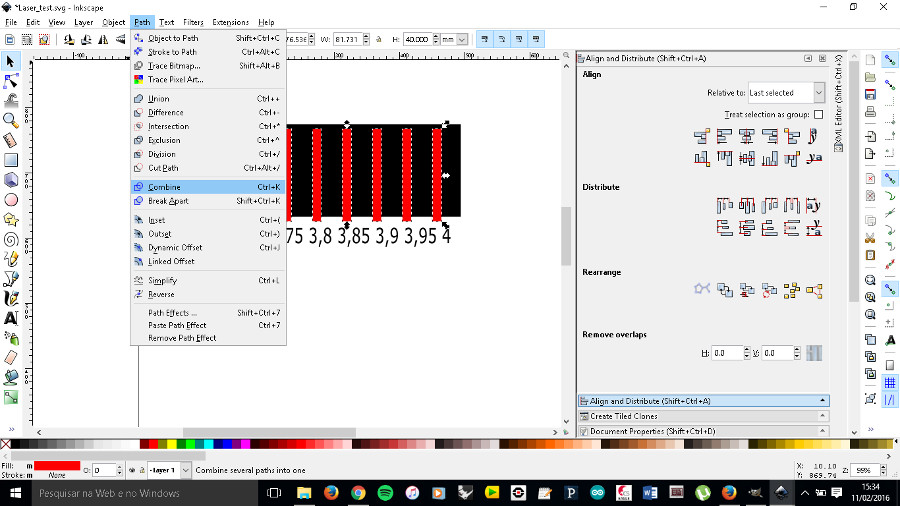Click Select all objects icon in toolbar

coord(10,40)
